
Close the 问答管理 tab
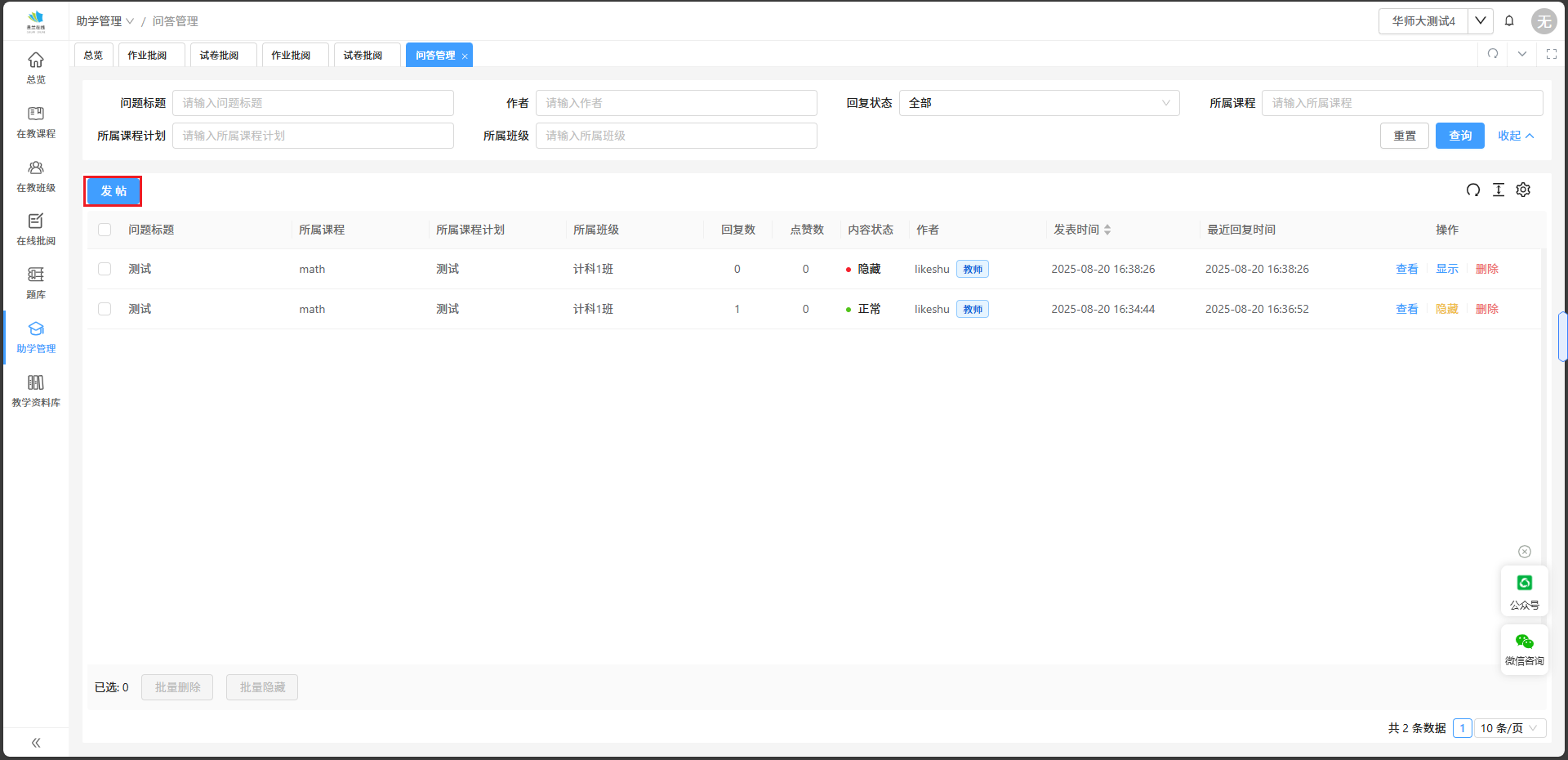click(x=465, y=56)
